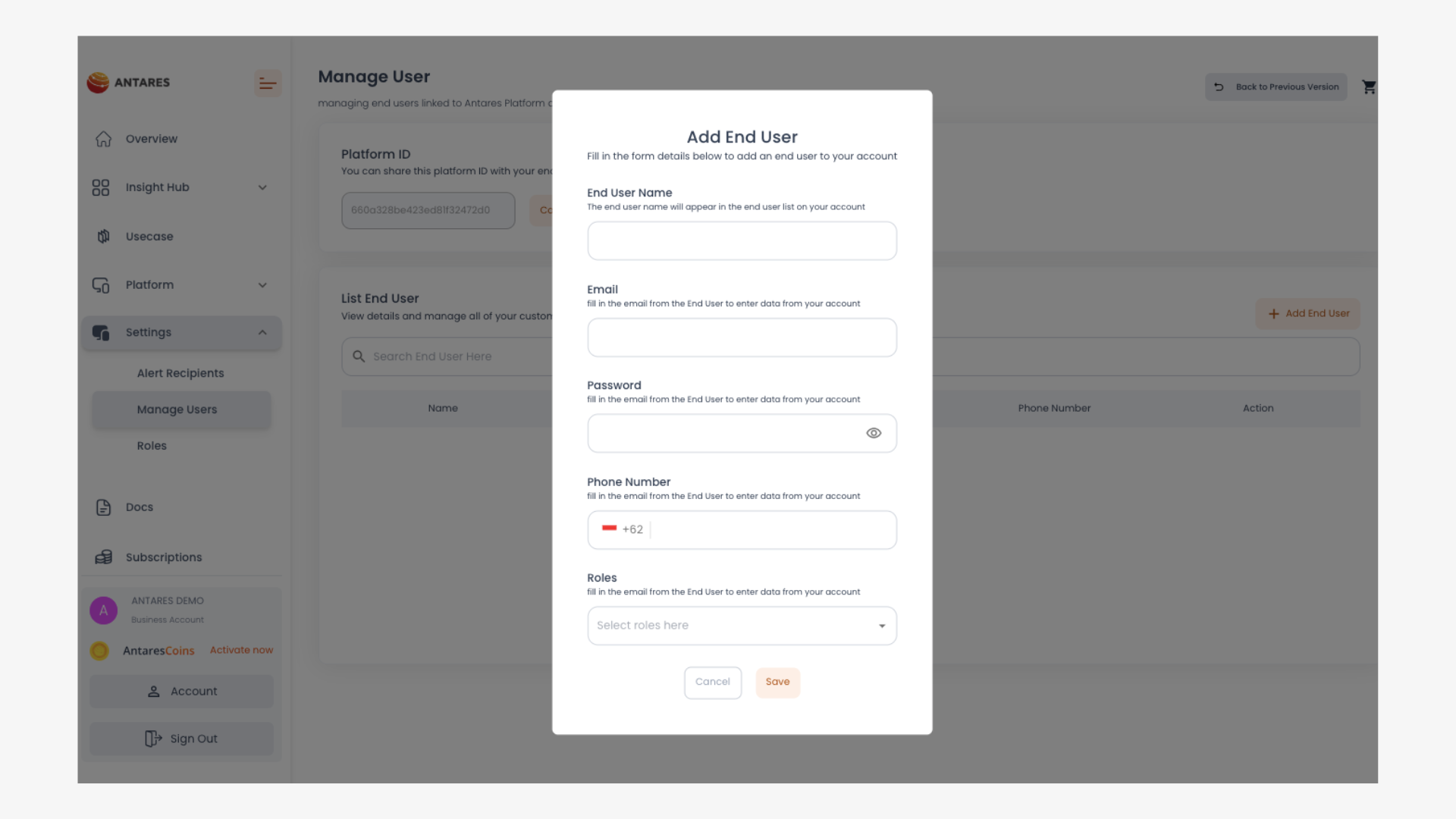Screen dimensions: 1456x819
Task: Open the Select roles dropdown
Action: pyautogui.click(x=742, y=626)
